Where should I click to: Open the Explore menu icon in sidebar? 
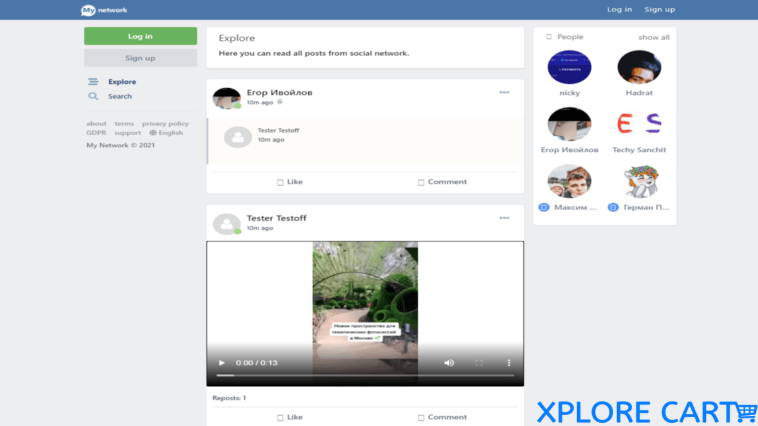click(93, 82)
